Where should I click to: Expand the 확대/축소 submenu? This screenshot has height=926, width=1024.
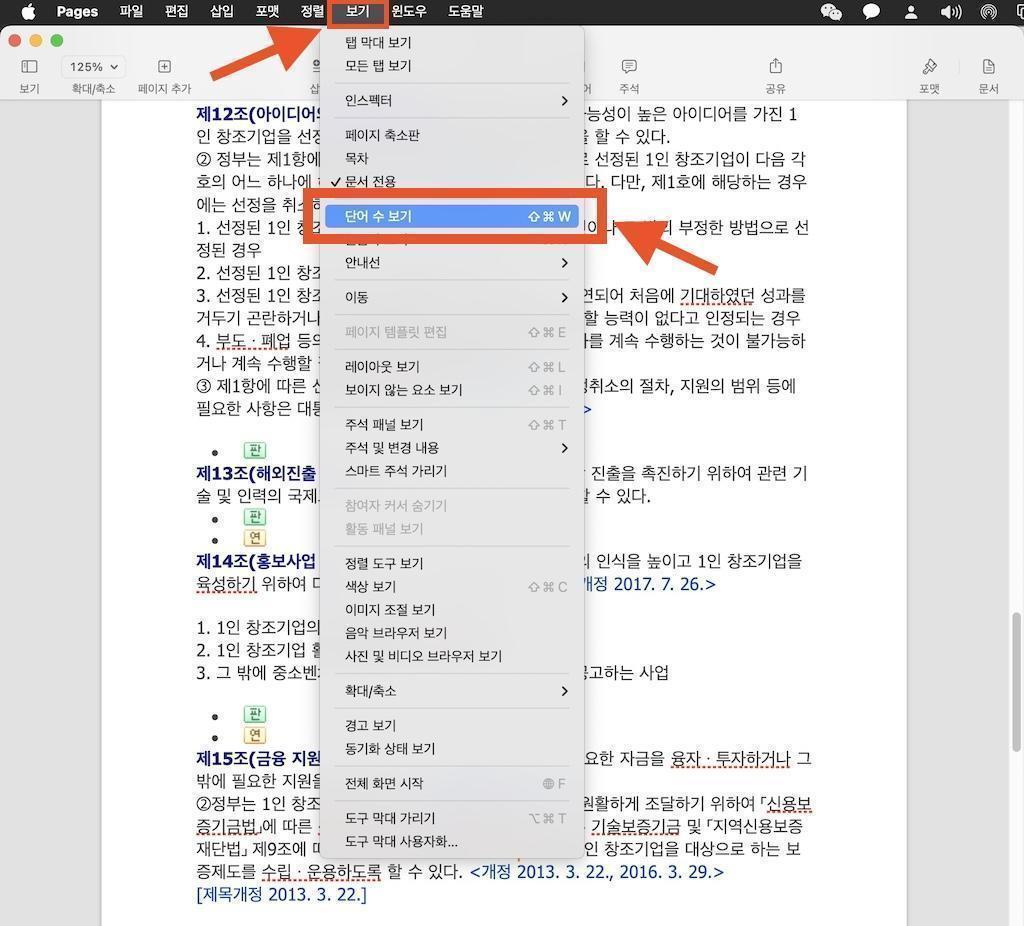[x=452, y=691]
